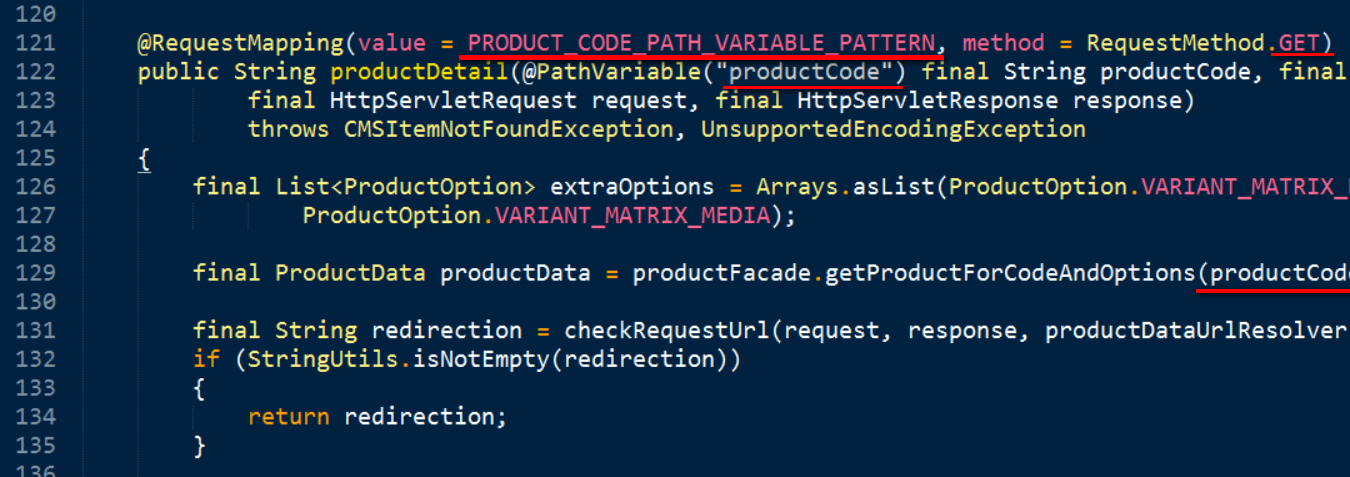The image size is (1350, 477).
Task: Click UnsupportedEncodingException in throws clause
Action: [892, 129]
